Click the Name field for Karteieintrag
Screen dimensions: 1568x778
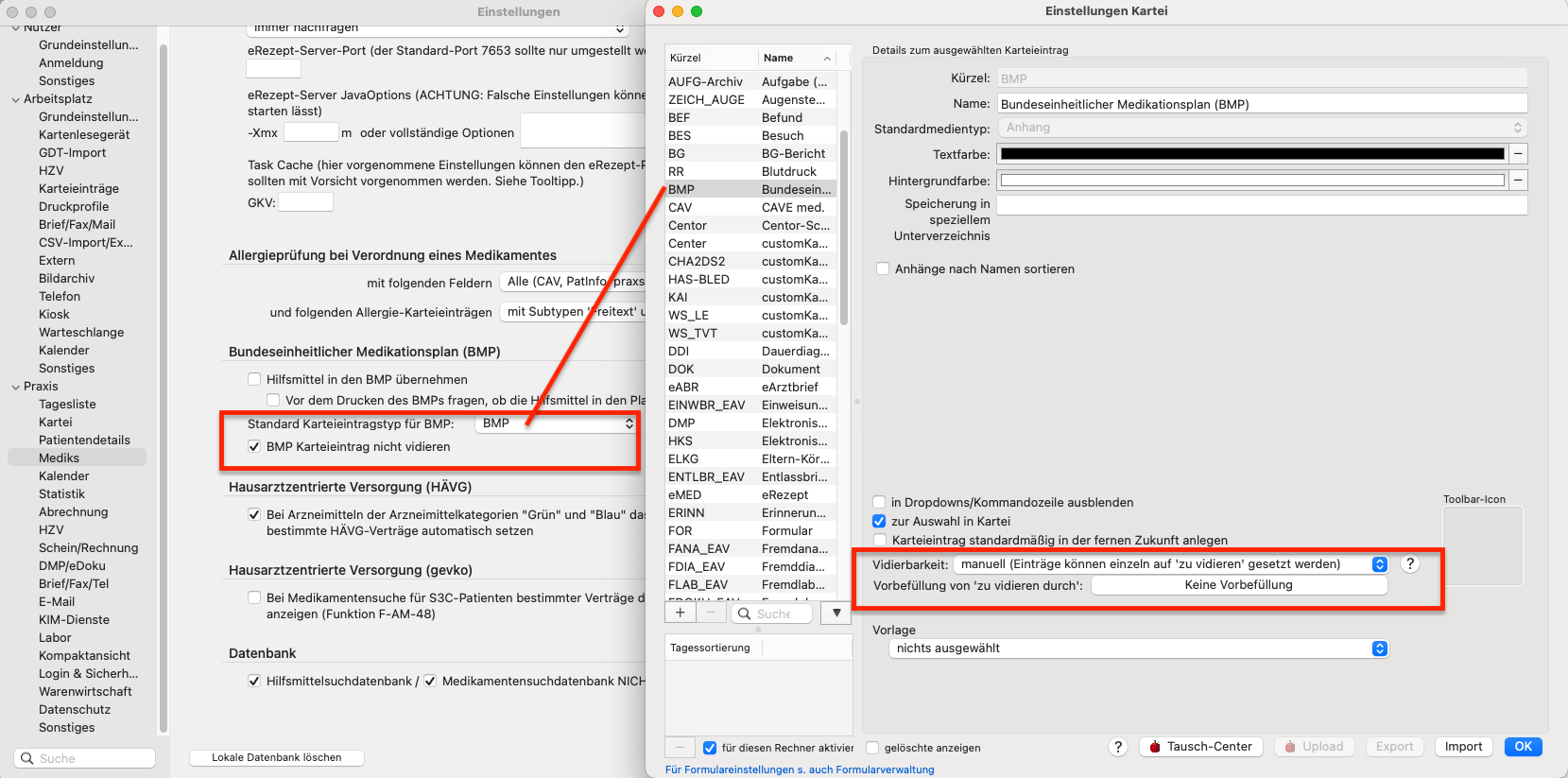tap(1263, 104)
